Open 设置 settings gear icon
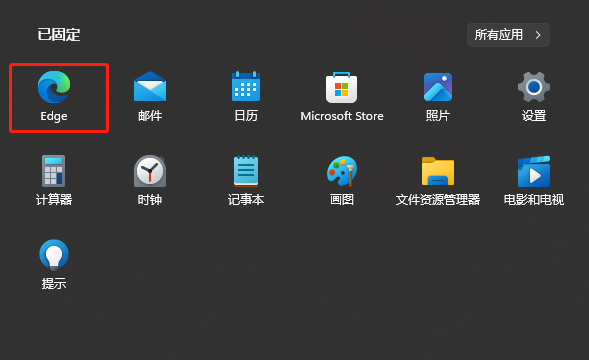 coord(534,87)
